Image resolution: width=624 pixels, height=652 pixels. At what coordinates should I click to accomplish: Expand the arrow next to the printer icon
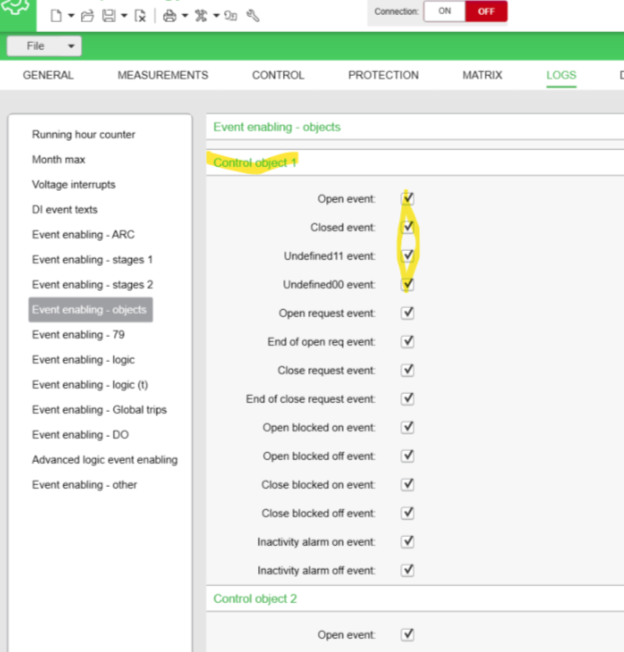point(185,16)
